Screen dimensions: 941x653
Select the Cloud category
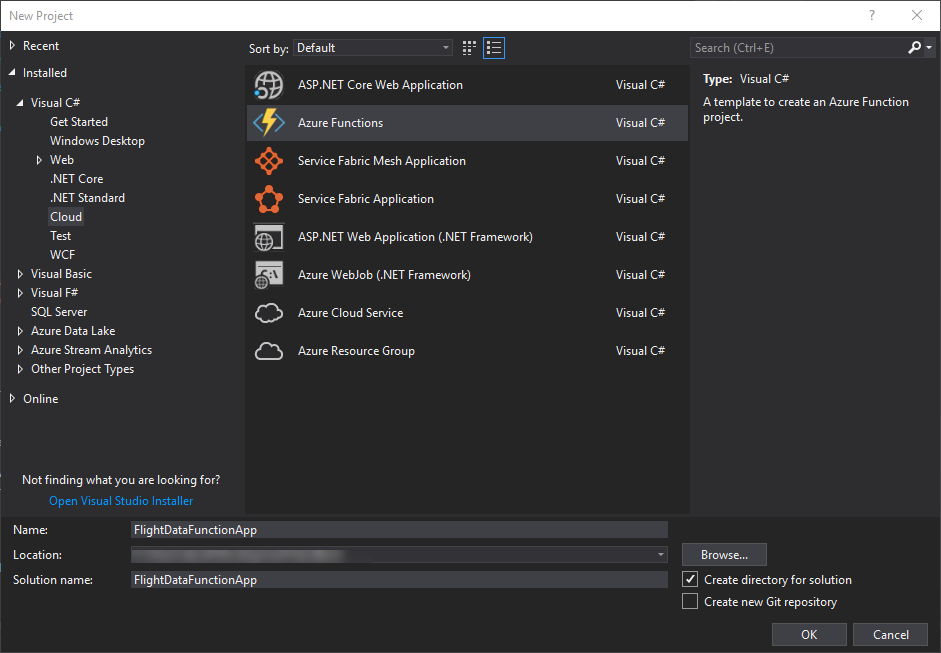coord(66,217)
